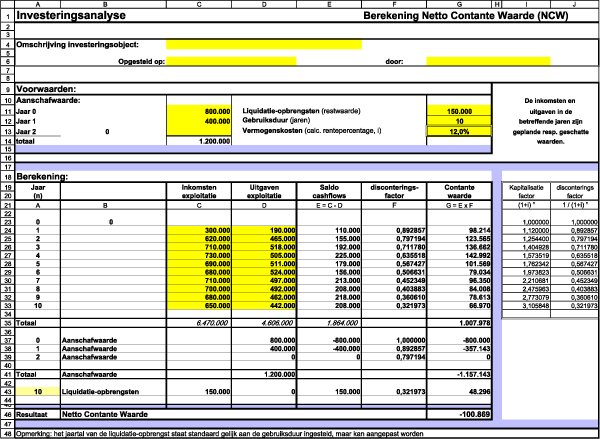The height and width of the screenshot is (439, 600).
Task: Click the Inkomsten cell 730.000 for year 4
Action: 199,256
